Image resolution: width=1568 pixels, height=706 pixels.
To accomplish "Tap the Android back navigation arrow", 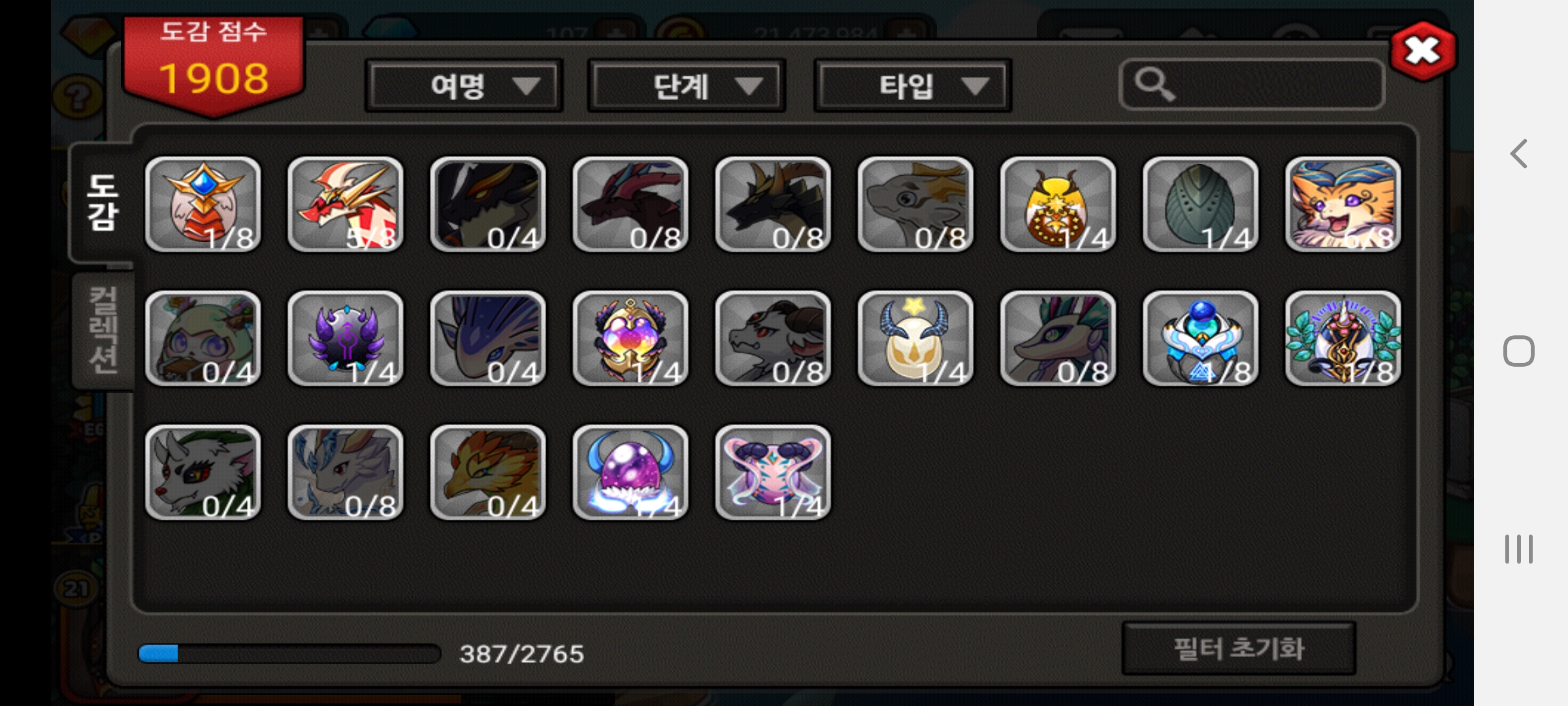I will (1519, 154).
